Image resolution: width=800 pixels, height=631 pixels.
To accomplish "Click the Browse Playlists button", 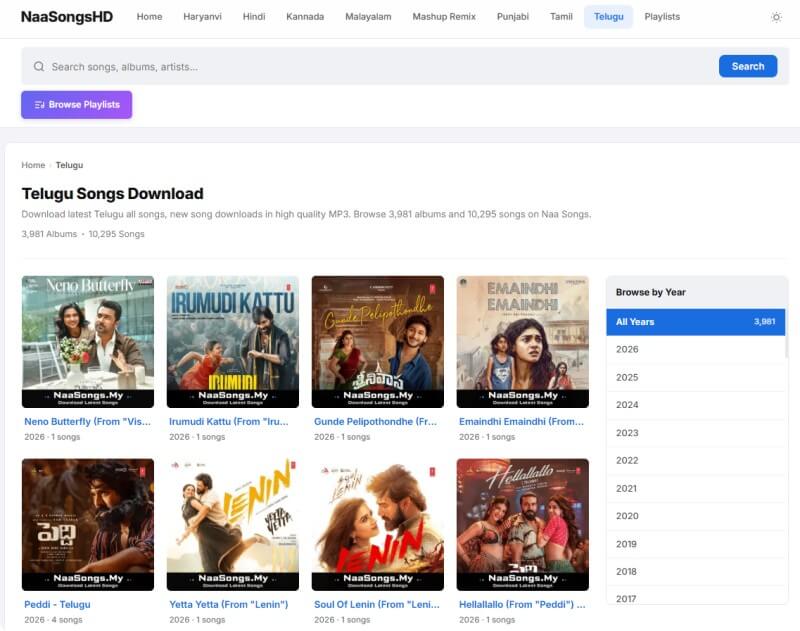I will [77, 105].
